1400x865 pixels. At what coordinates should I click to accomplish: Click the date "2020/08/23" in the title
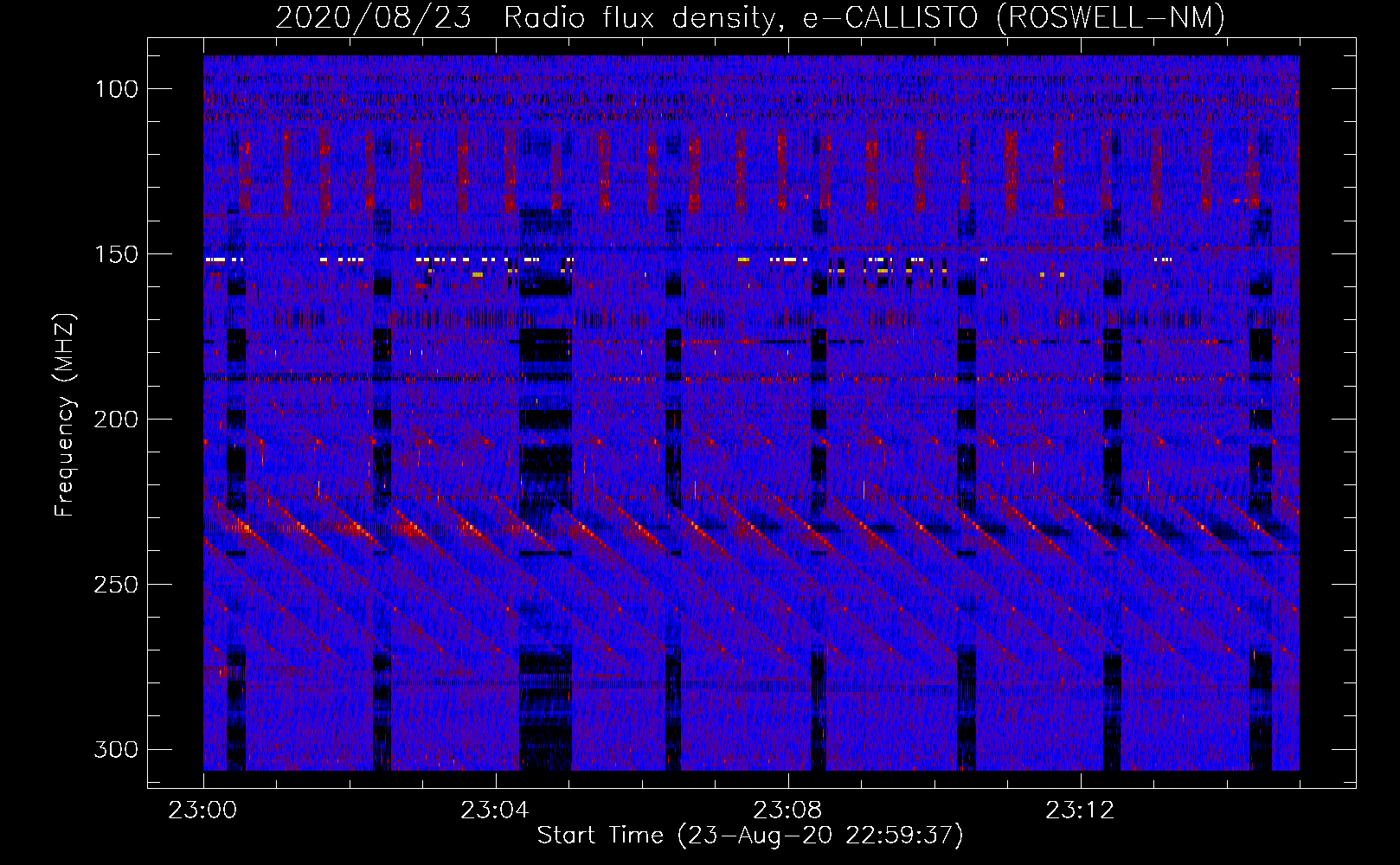pyautogui.click(x=374, y=17)
